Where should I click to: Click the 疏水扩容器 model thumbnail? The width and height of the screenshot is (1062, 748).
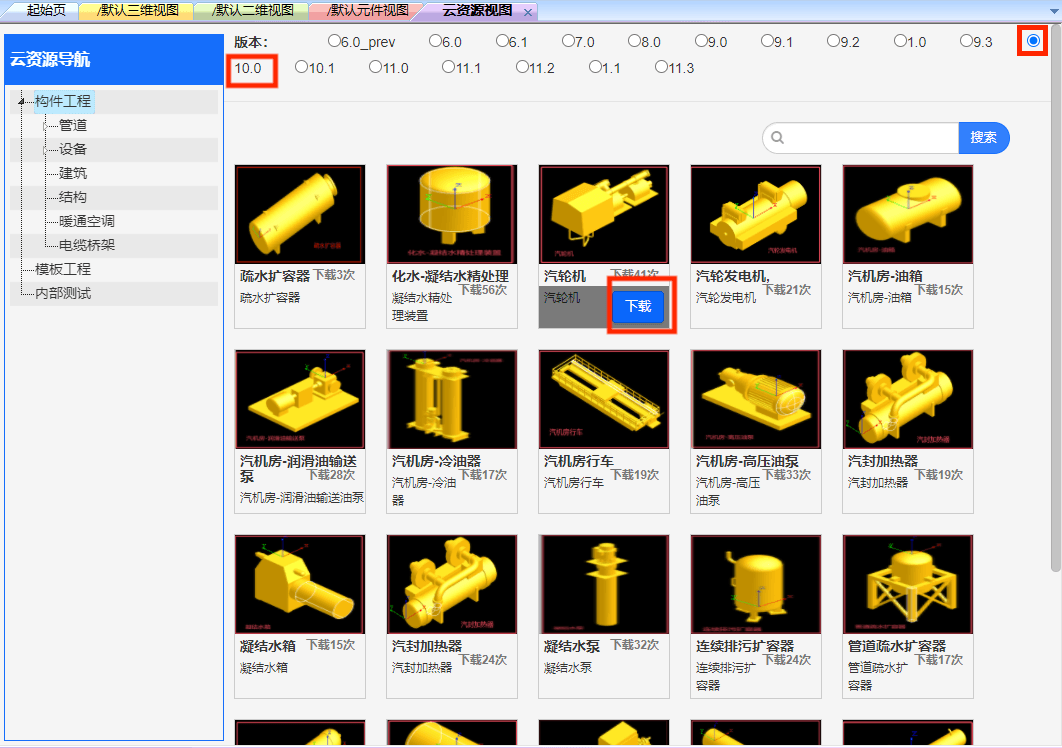point(299,214)
